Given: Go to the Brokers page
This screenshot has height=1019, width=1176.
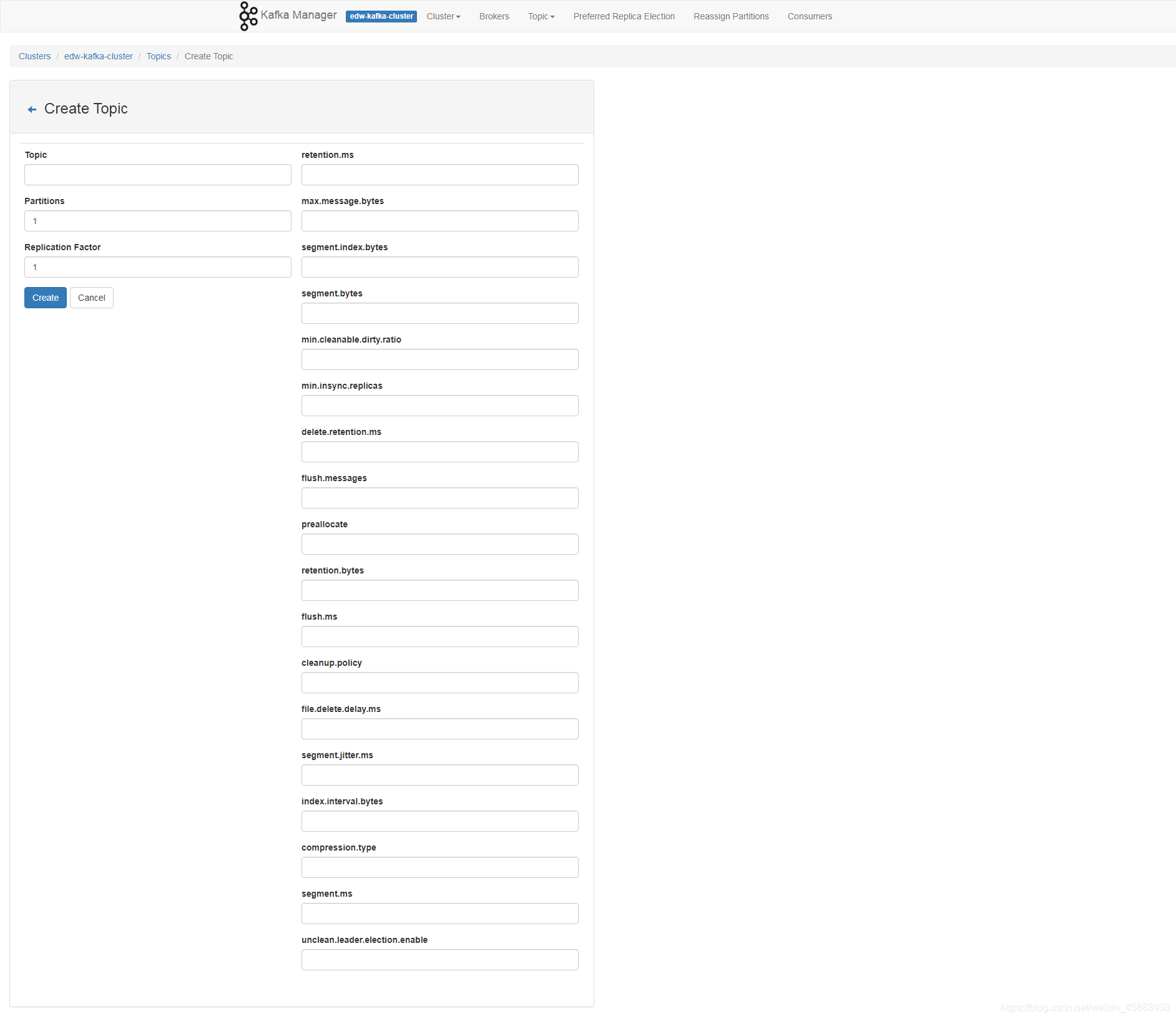Looking at the screenshot, I should 494,16.
